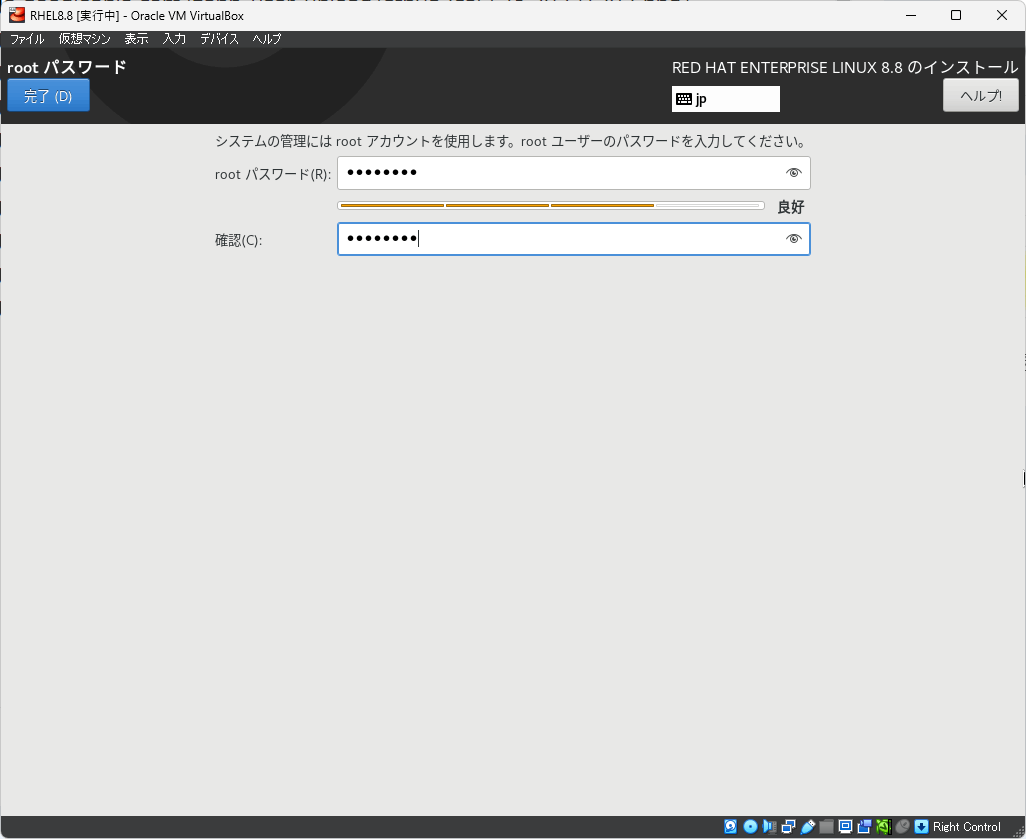Click the ヘルプ! button
The width and height of the screenshot is (1026, 839).
tap(980, 96)
